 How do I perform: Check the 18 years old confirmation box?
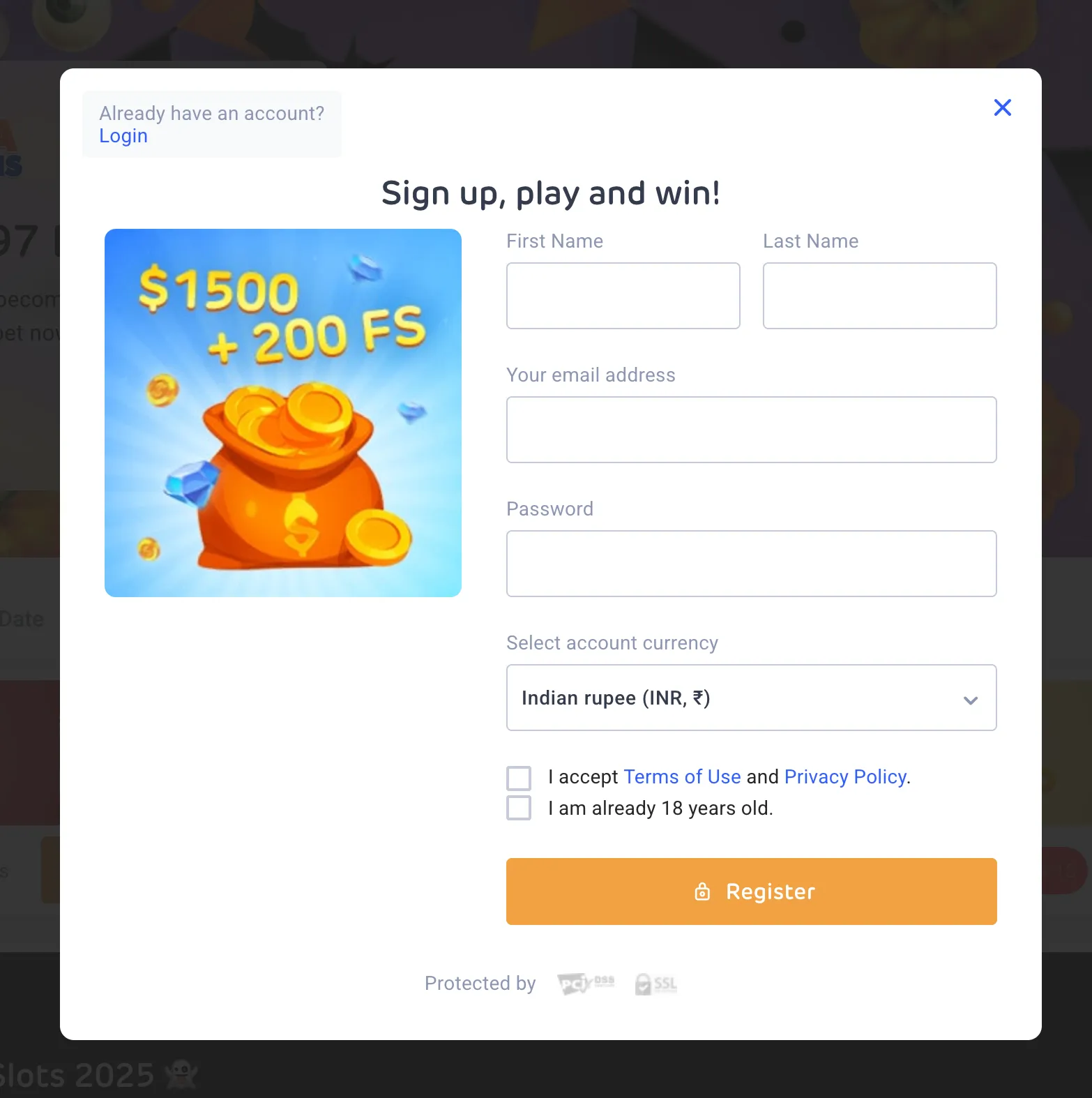pos(519,808)
